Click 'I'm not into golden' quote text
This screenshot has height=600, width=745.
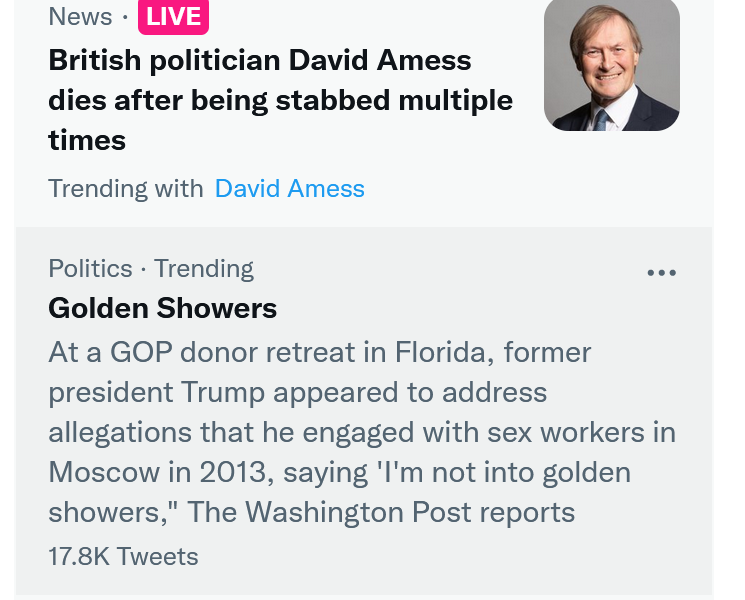point(523,472)
